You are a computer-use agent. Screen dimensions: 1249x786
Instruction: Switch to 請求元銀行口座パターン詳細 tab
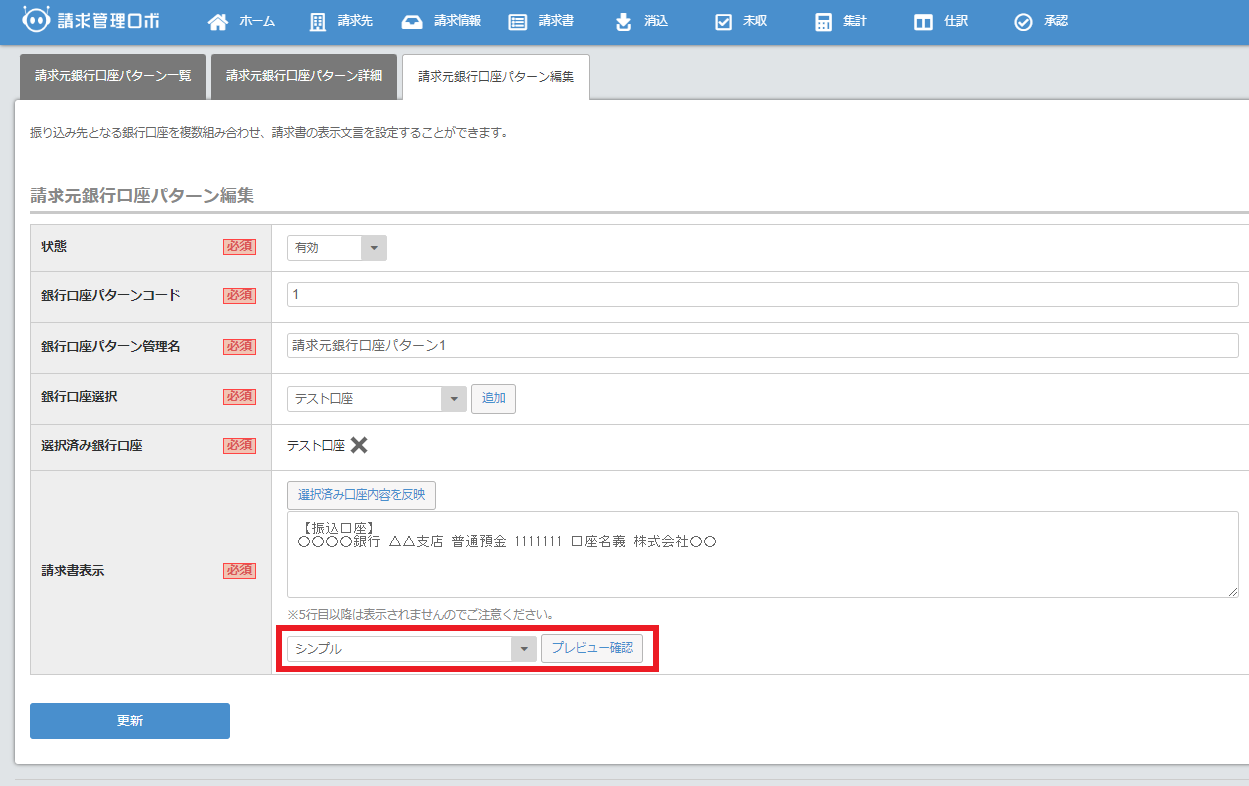pos(304,76)
